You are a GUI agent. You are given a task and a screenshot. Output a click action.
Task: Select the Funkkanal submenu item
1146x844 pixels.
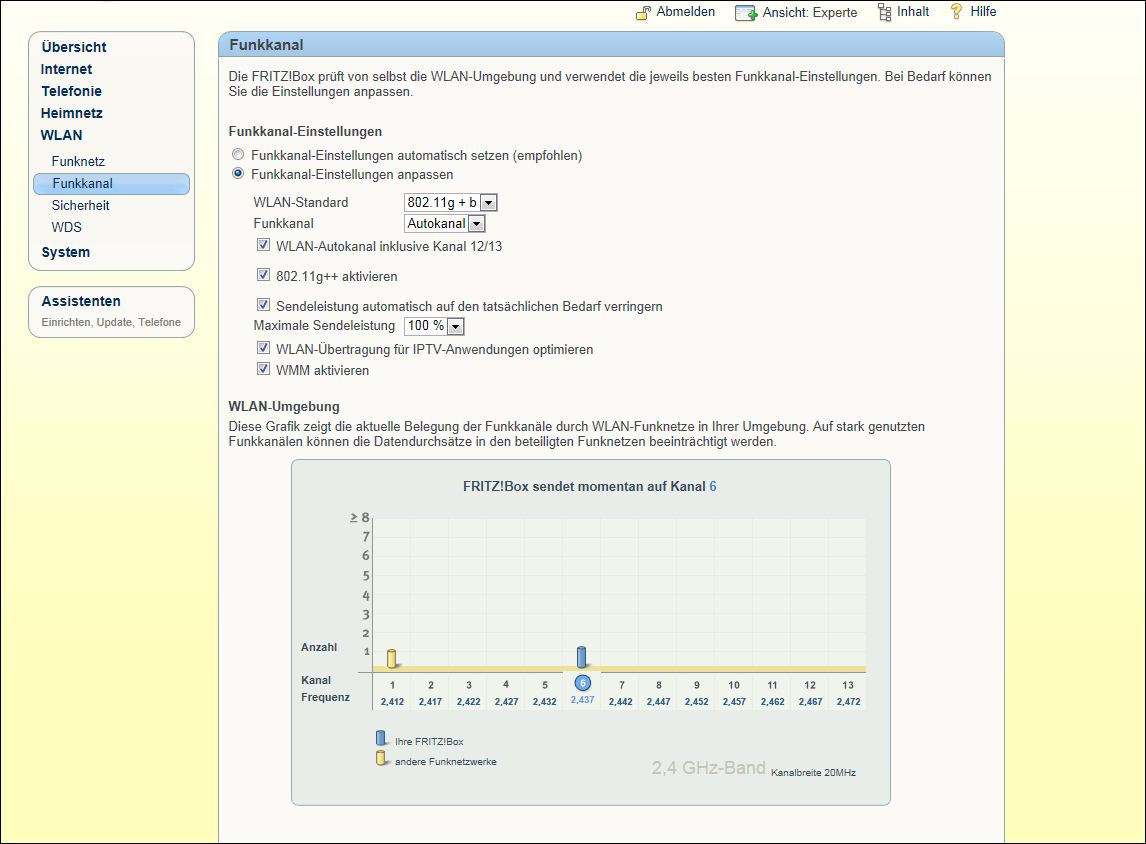click(x=111, y=183)
